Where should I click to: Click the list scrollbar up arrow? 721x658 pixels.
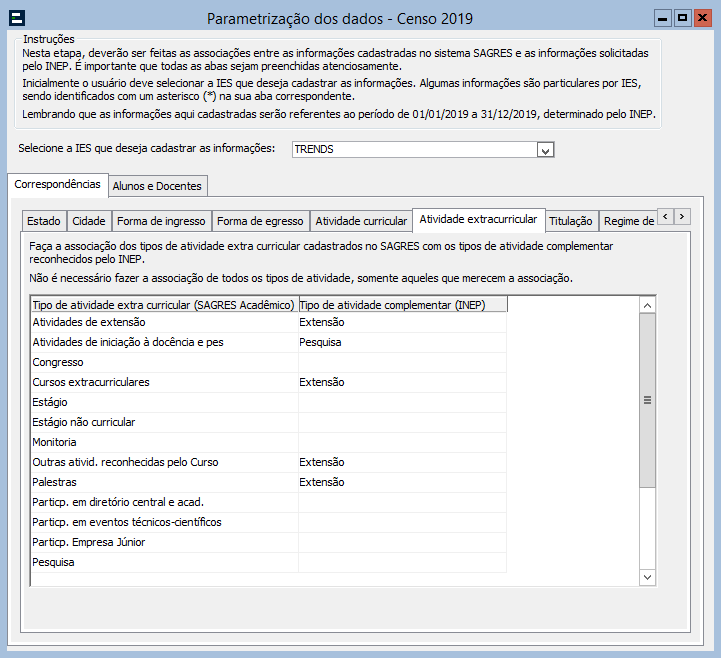point(647,306)
